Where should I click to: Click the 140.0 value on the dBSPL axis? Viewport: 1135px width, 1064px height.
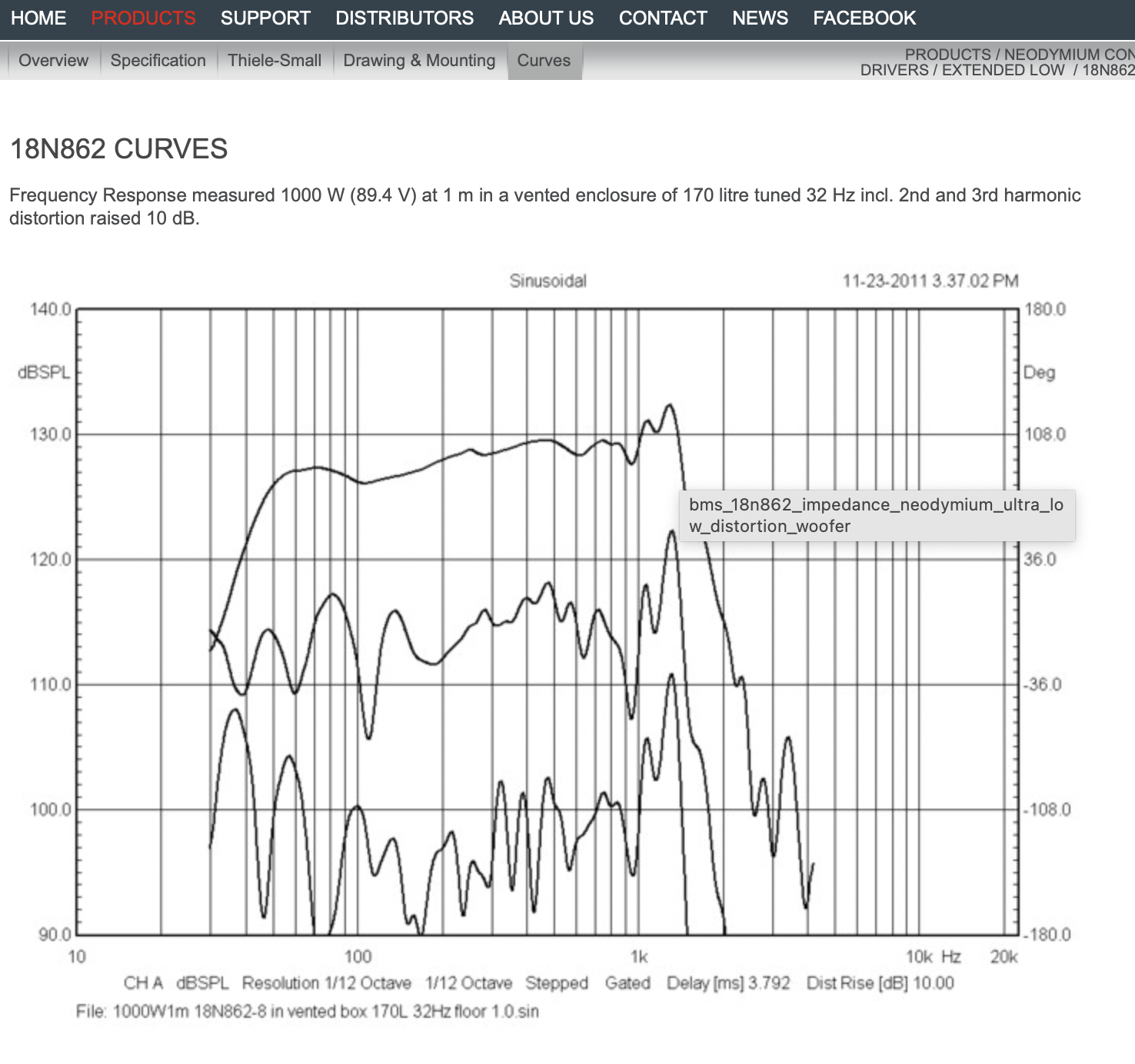pyautogui.click(x=50, y=309)
